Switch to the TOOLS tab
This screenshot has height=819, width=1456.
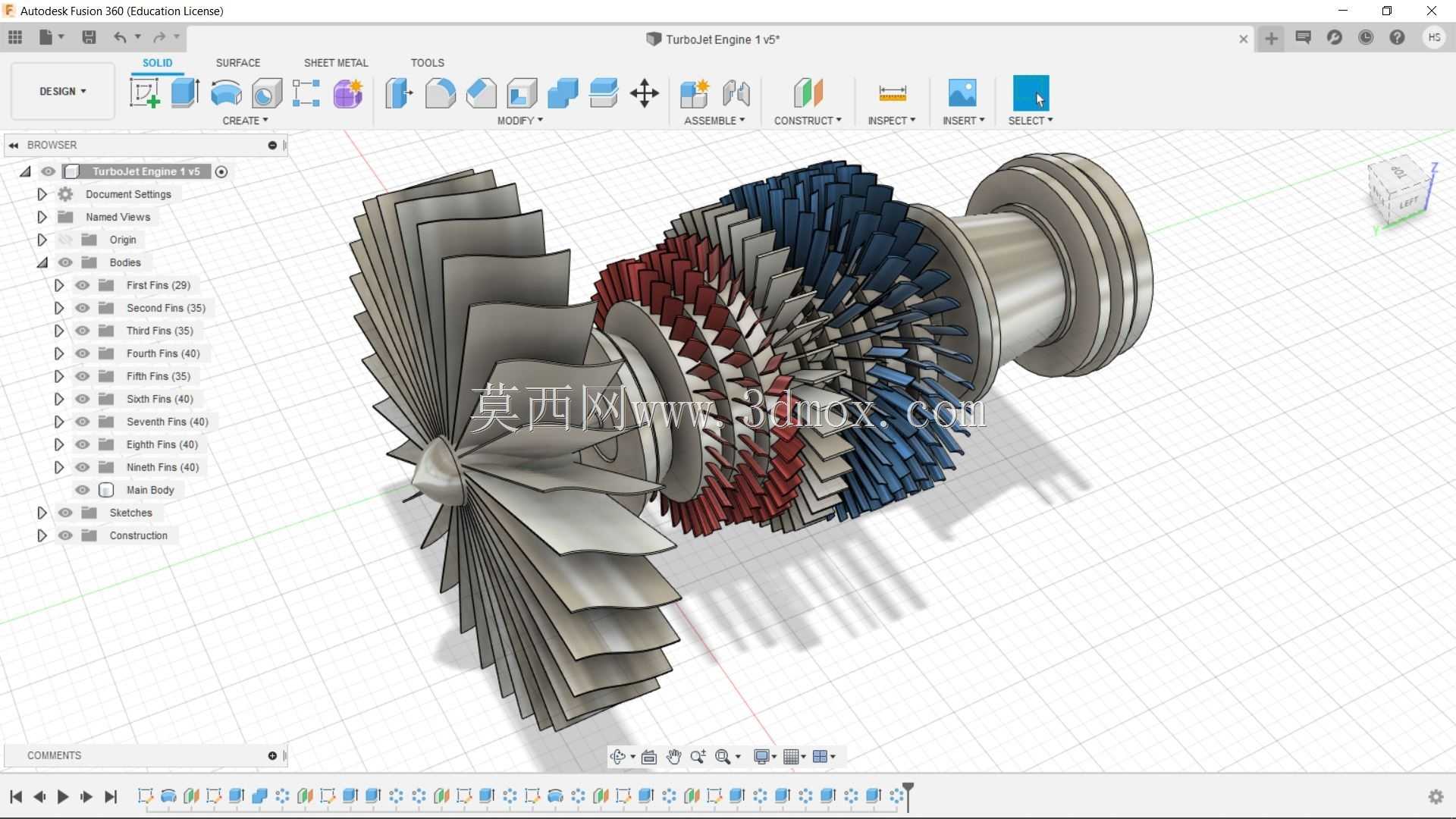click(428, 63)
